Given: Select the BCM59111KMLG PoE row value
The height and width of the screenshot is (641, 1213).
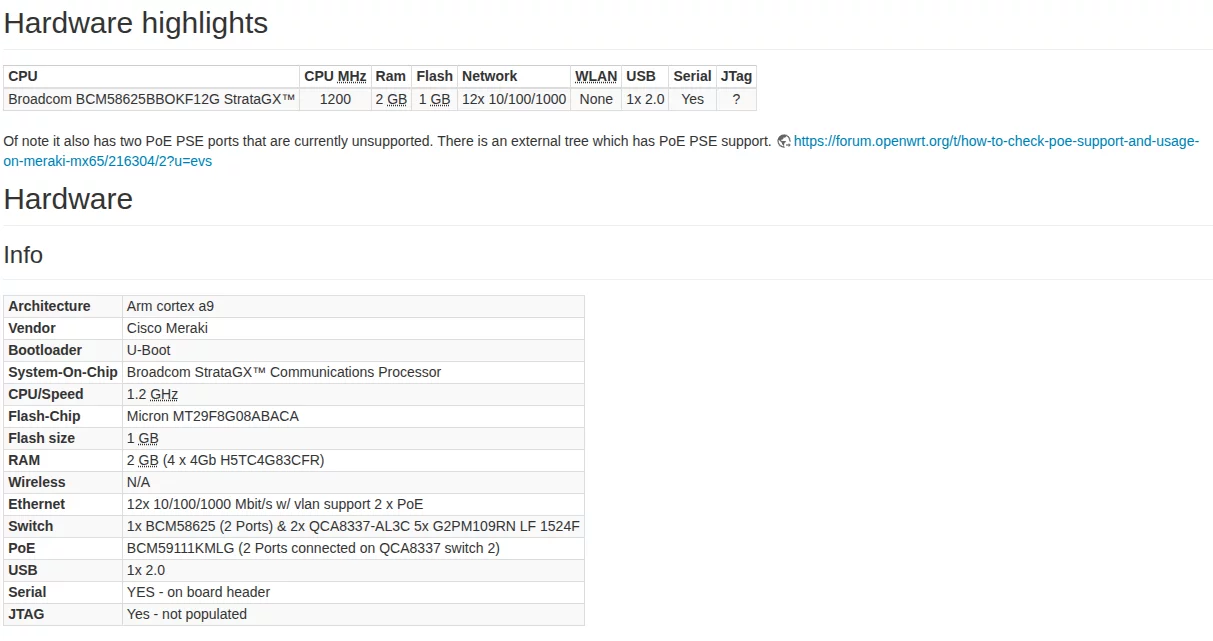Looking at the screenshot, I should (x=312, y=548).
